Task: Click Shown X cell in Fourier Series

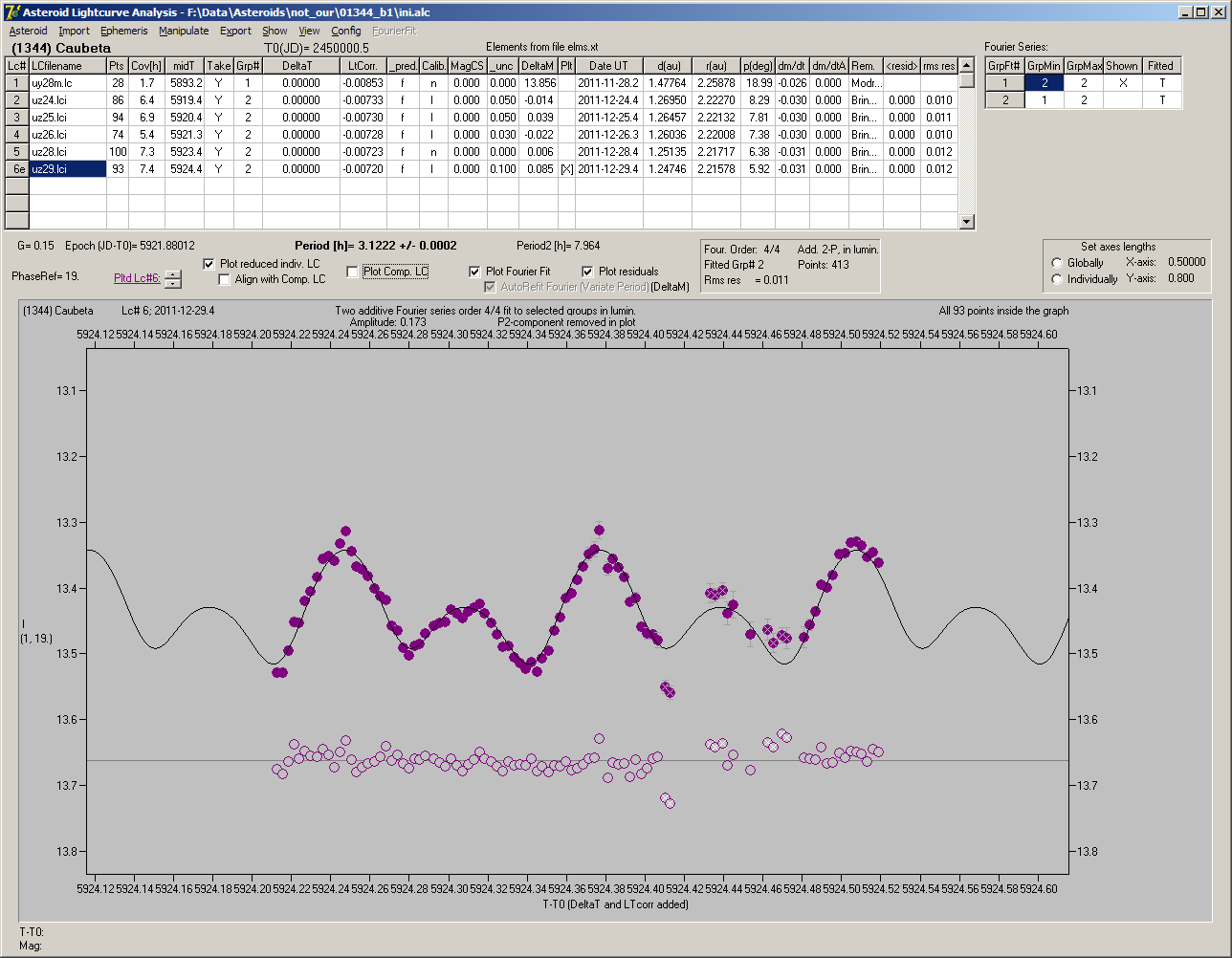Action: 1122,83
